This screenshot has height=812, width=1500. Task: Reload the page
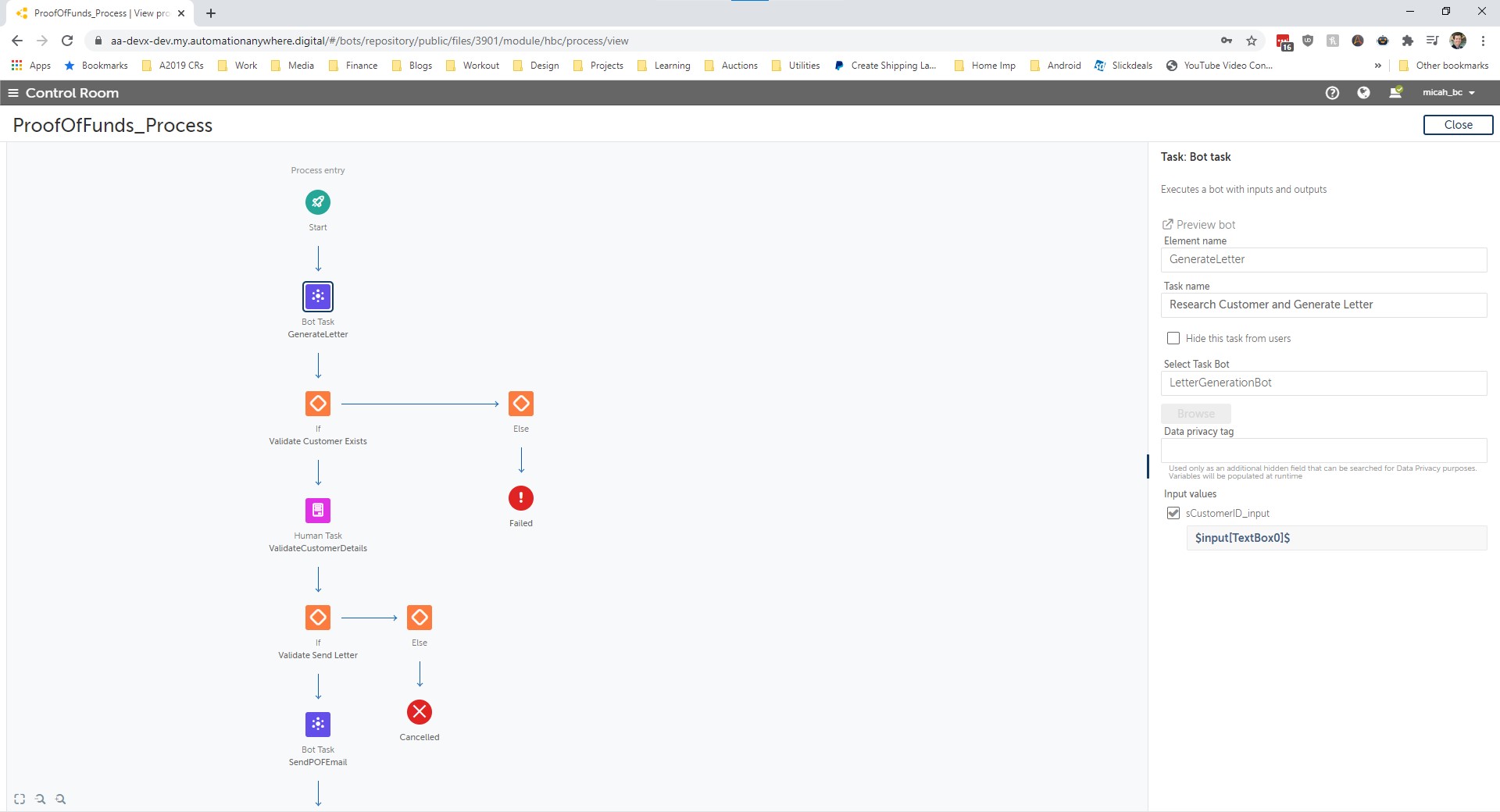[67, 41]
